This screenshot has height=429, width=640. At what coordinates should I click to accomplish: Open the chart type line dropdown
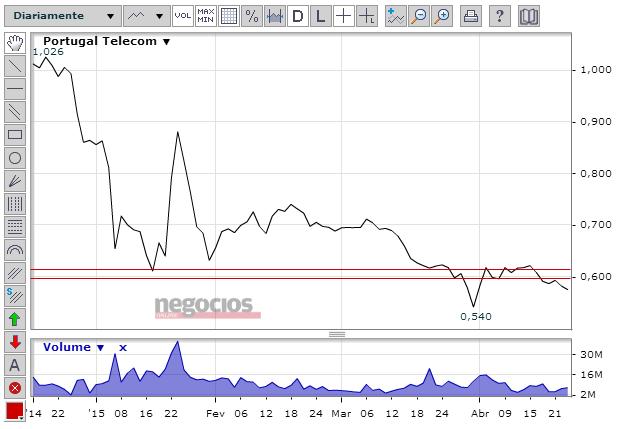(147, 16)
